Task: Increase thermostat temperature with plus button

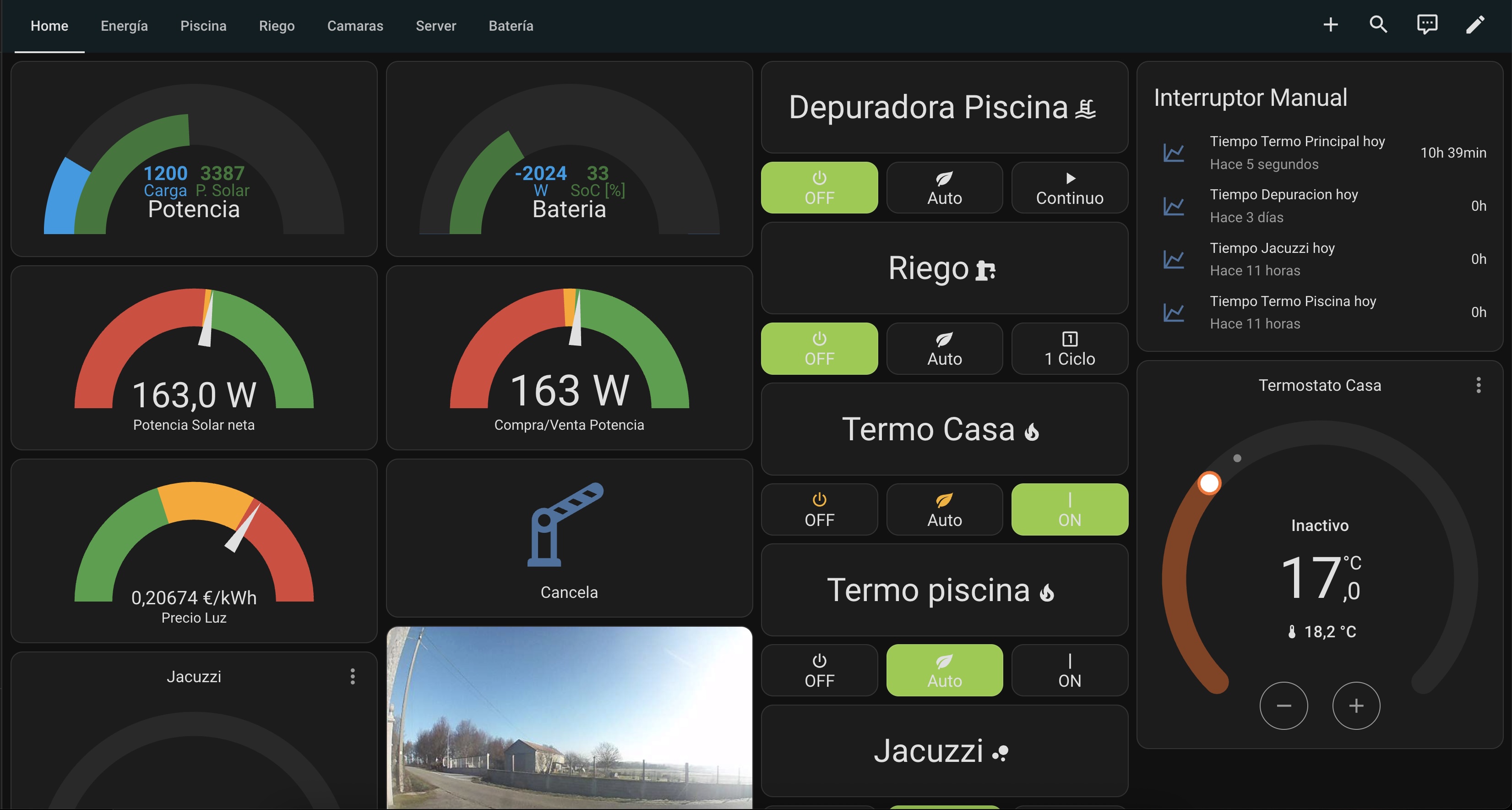Action: tap(1356, 706)
